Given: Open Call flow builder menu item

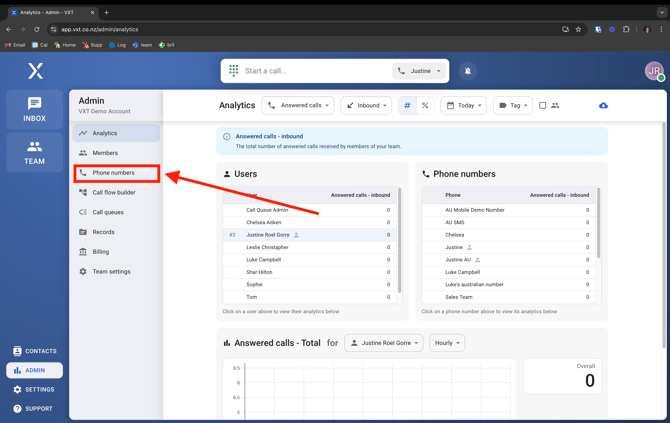Looking at the screenshot, I should 113,192.
